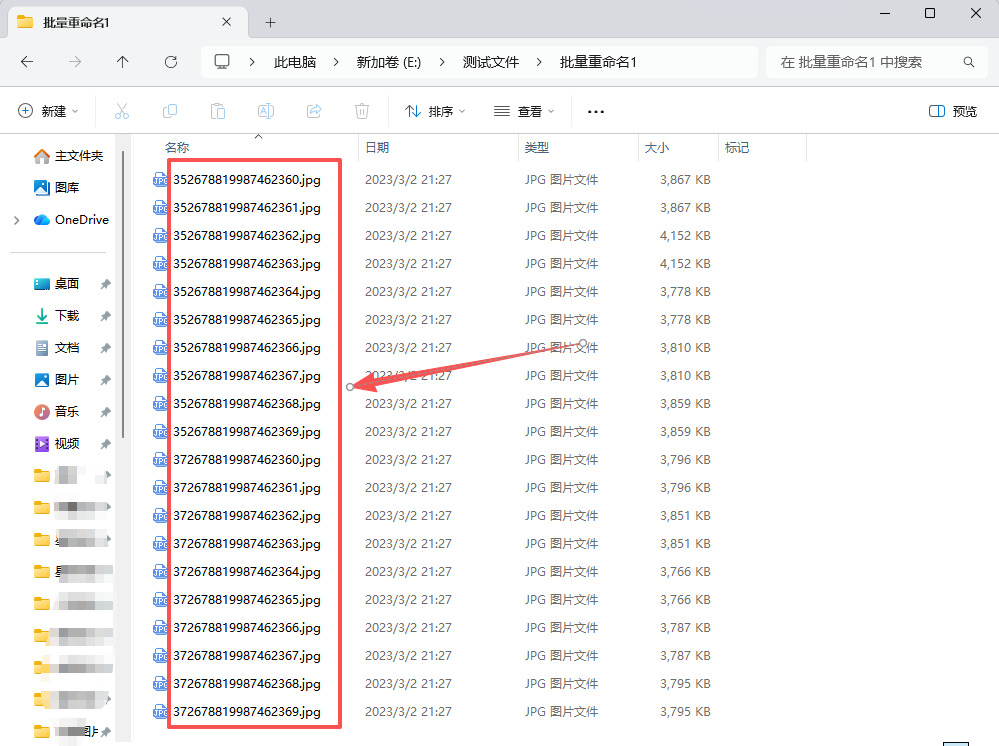Select file 352678819987462369.jpg
This screenshot has height=746, width=999.
[x=247, y=432]
